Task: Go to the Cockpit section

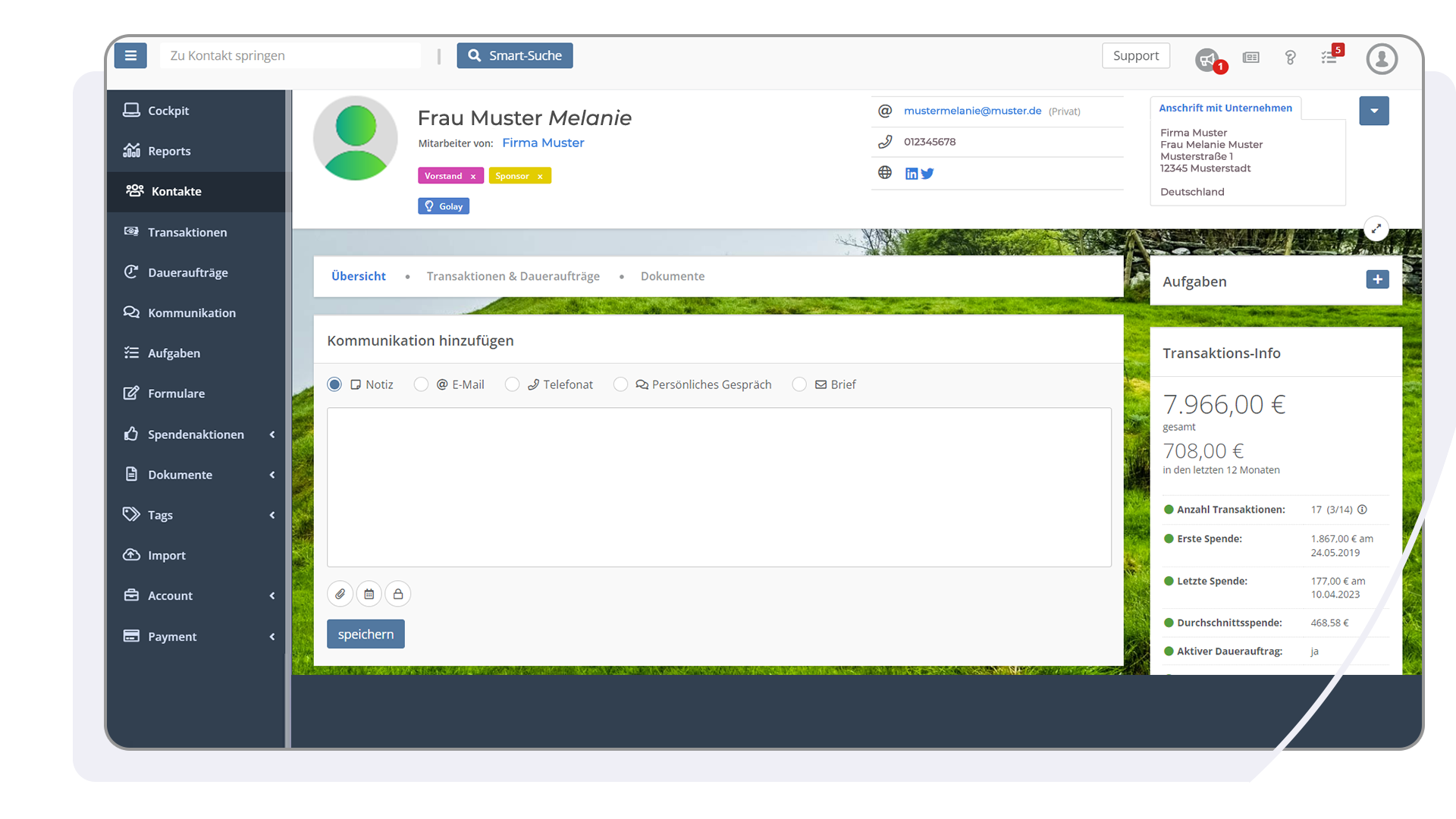Action: click(168, 110)
